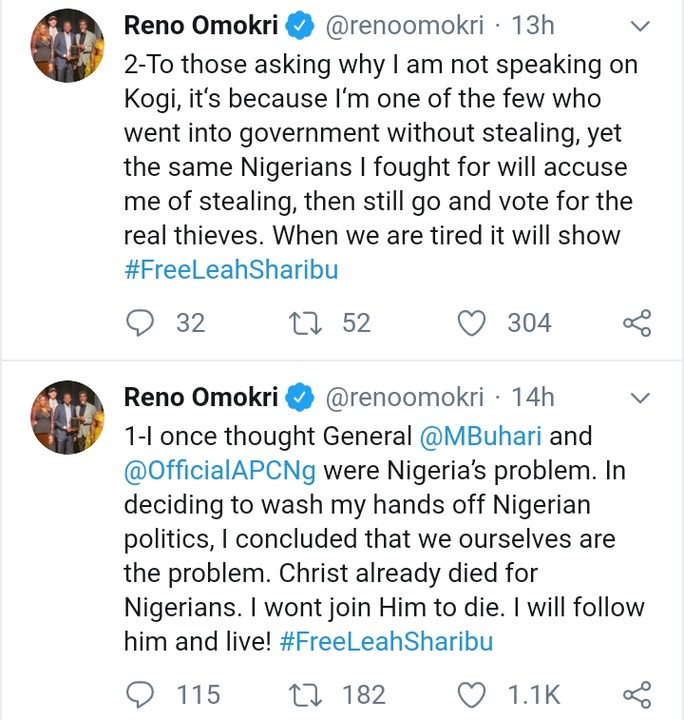Open the 13h timestamp of first tweet
Image resolution: width=684 pixels, height=720 pixels.
click(x=532, y=26)
